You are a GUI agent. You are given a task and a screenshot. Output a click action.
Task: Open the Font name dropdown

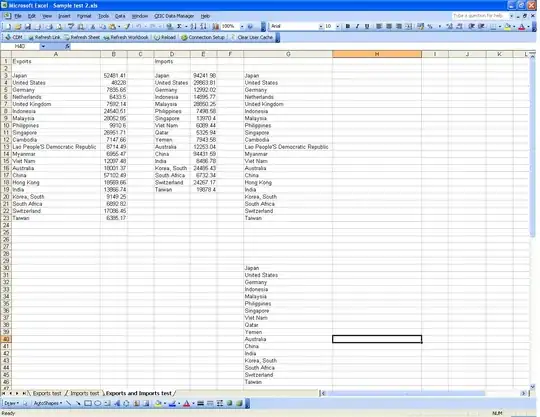[321, 27]
